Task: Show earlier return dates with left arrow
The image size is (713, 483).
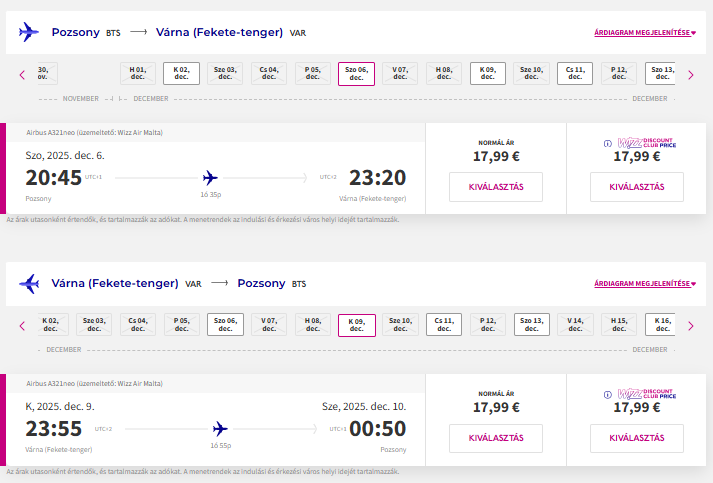Action: [x=22, y=326]
